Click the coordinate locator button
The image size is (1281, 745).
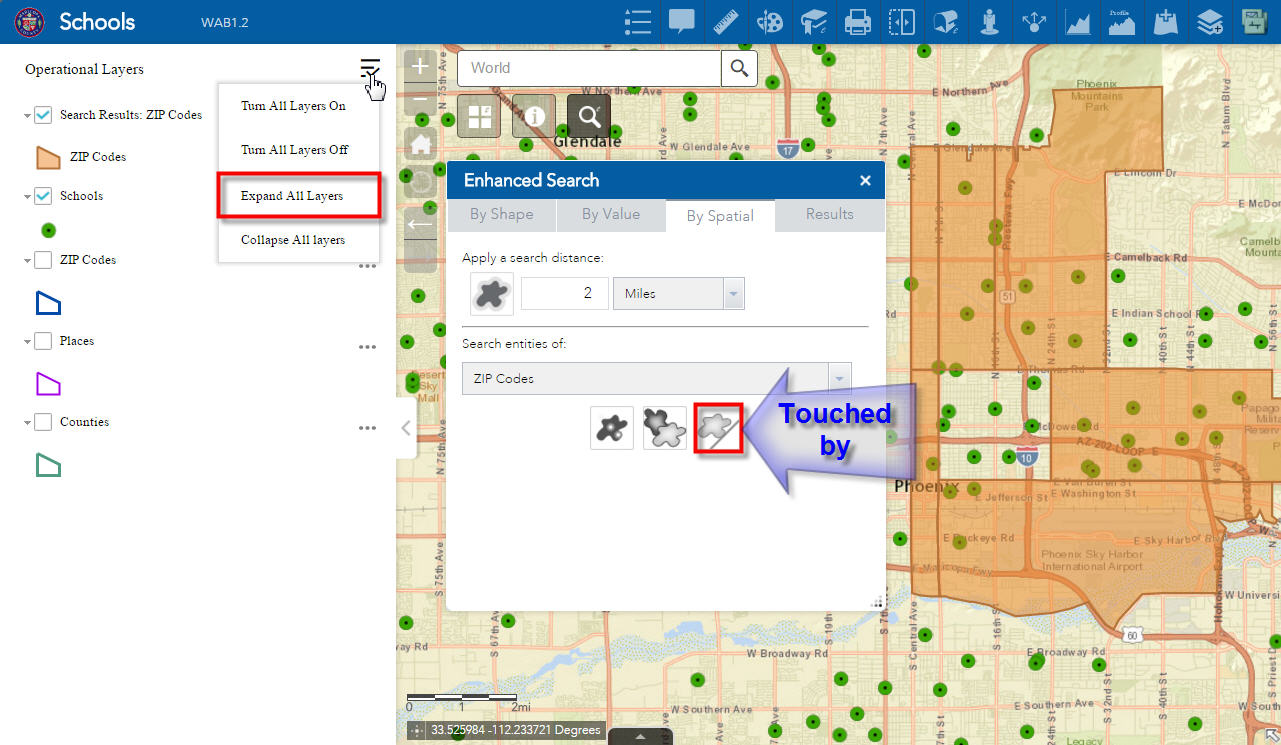pyautogui.click(x=417, y=731)
